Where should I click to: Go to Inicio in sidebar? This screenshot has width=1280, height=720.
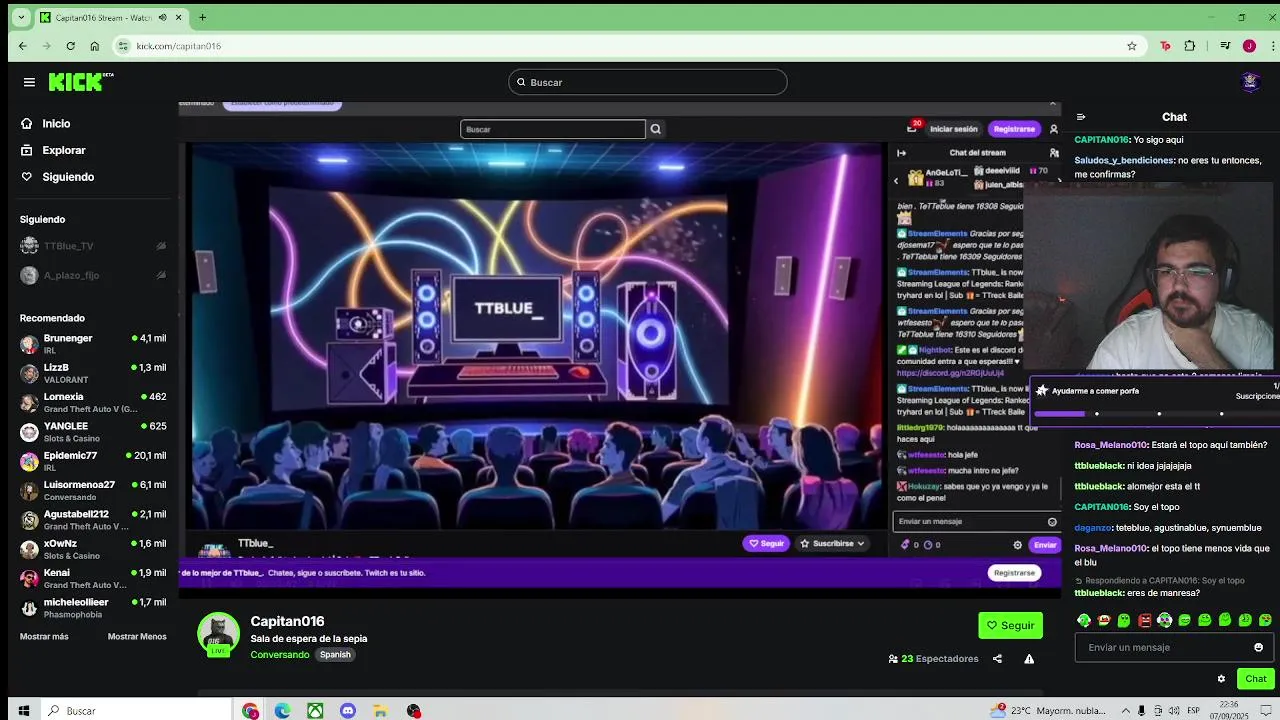coord(56,123)
